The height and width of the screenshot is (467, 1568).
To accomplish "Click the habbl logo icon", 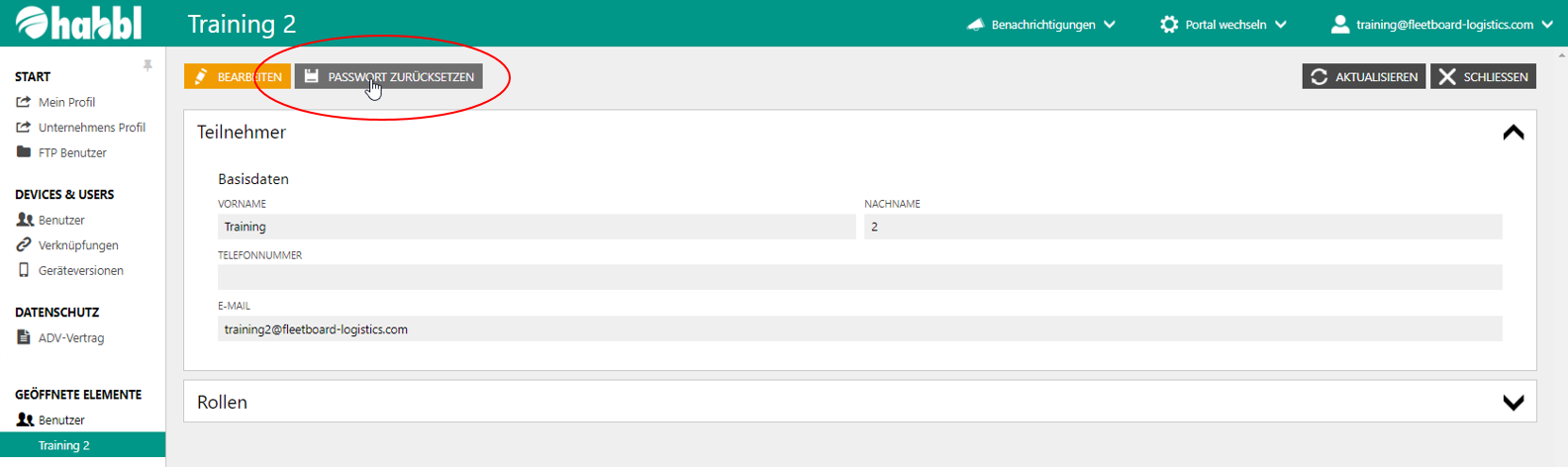I will 32,23.
